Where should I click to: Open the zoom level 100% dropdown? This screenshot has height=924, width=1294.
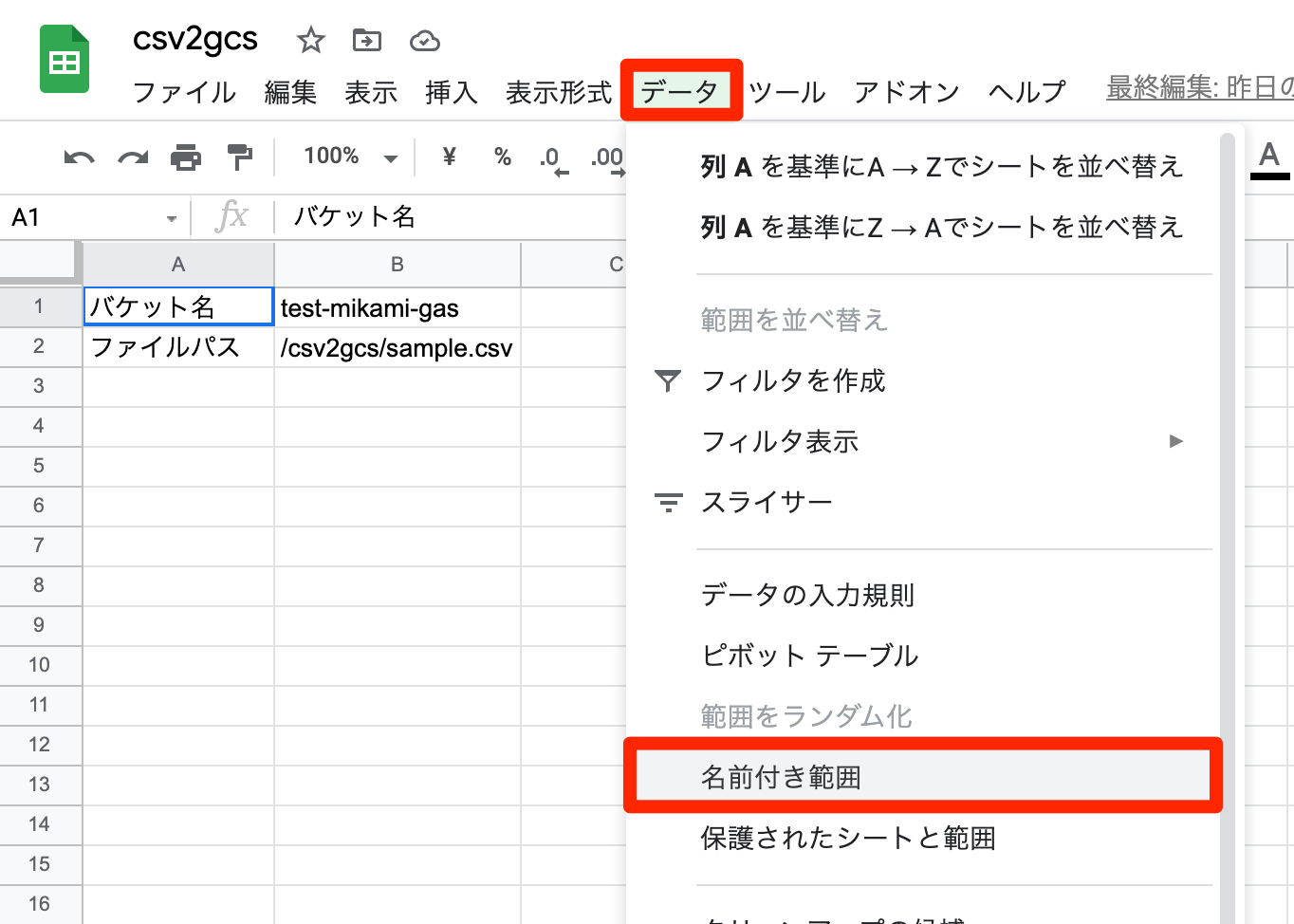point(347,157)
